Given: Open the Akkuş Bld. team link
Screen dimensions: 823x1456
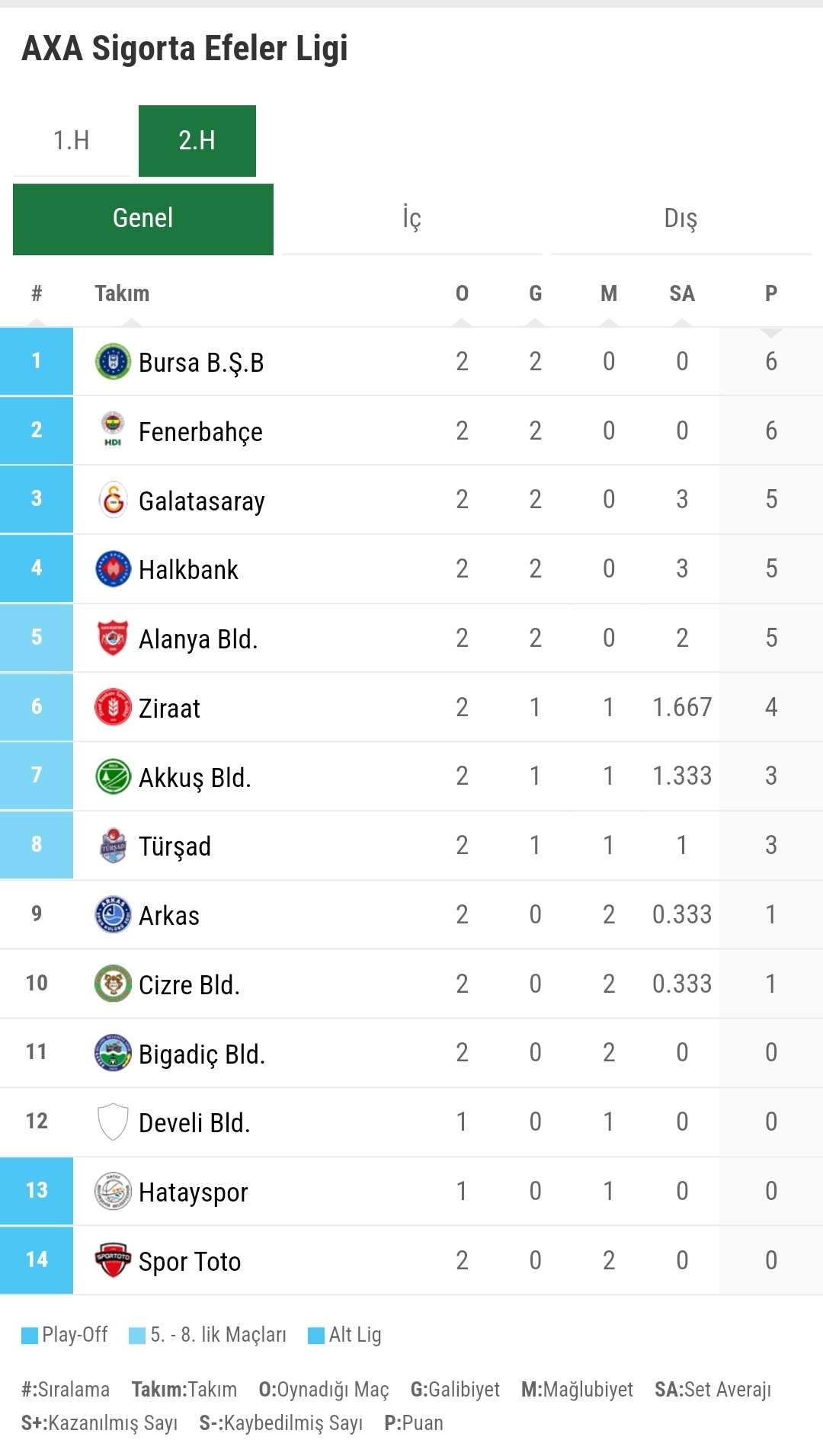Looking at the screenshot, I should [195, 777].
